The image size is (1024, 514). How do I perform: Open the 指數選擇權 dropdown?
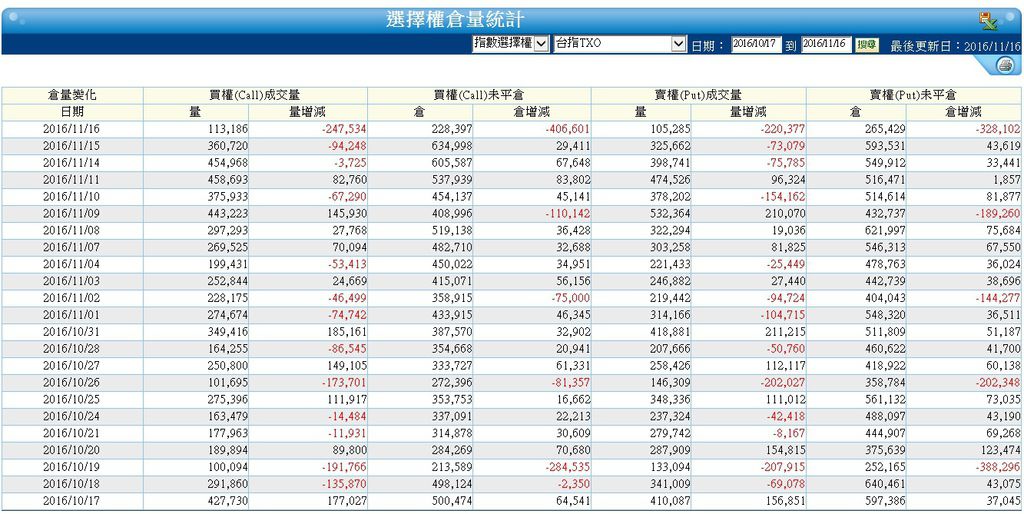click(510, 44)
